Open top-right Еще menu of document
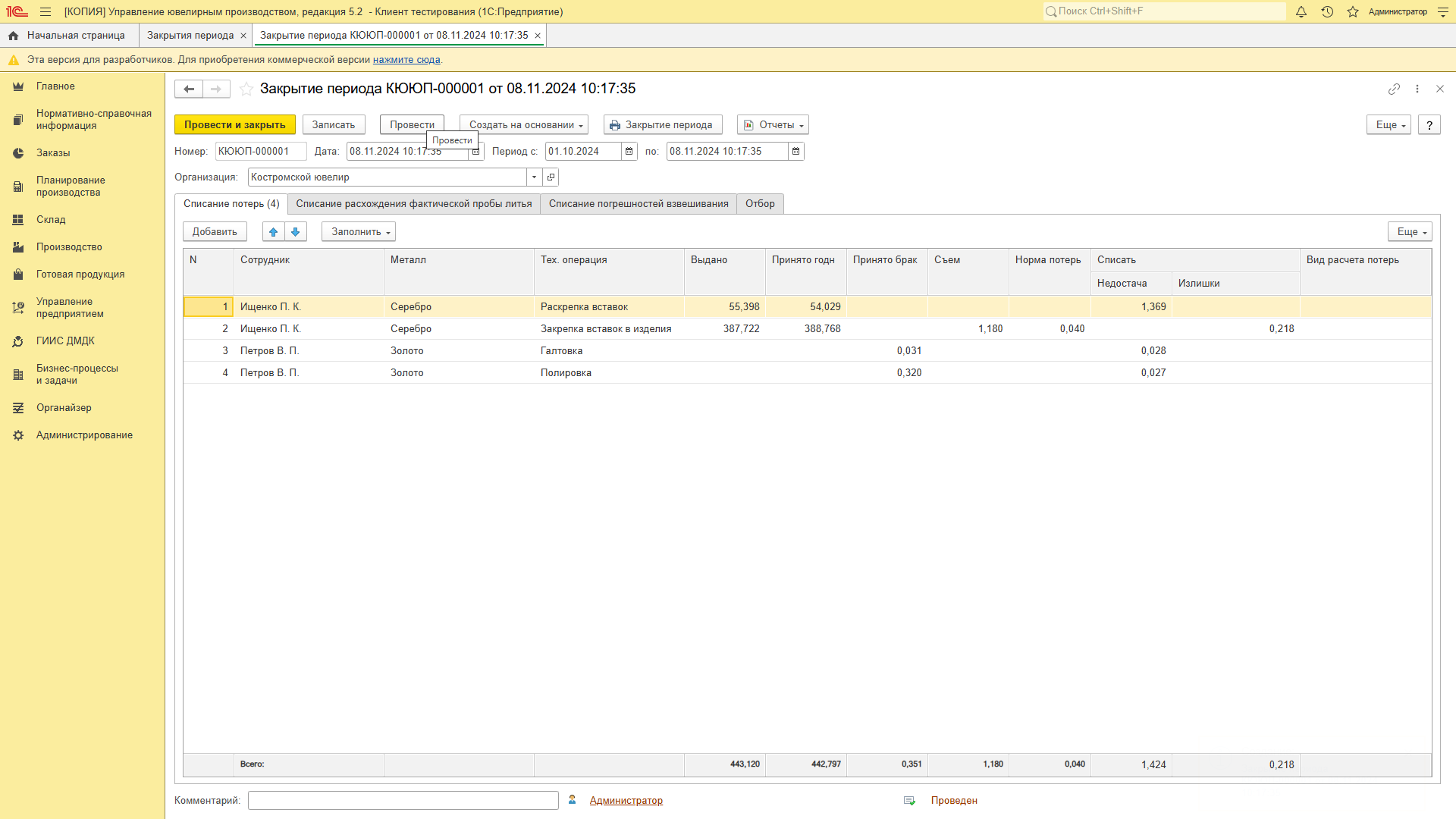 point(1389,125)
